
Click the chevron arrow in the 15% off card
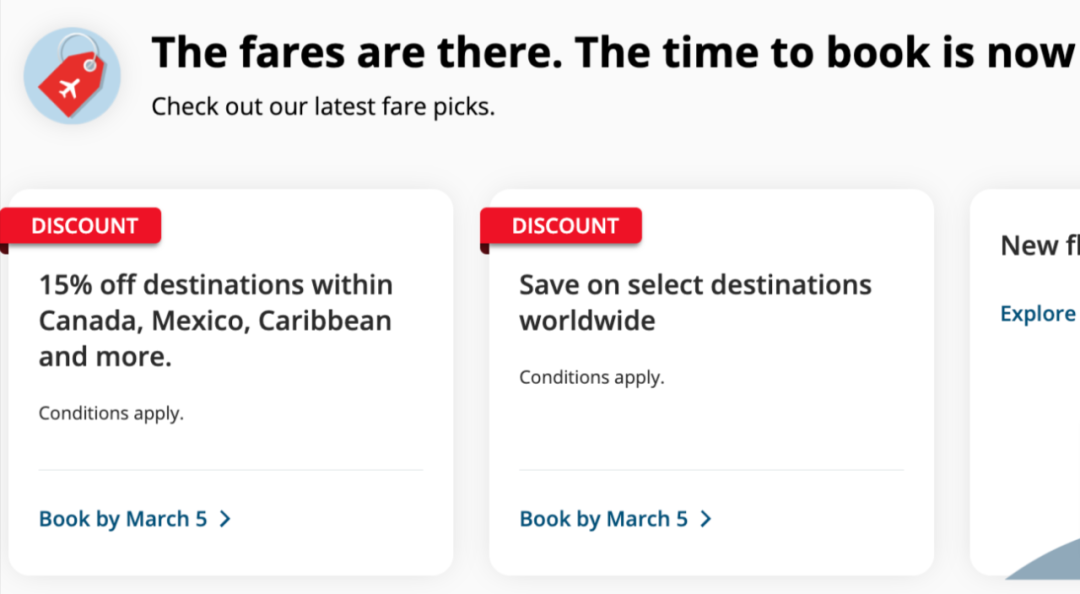(225, 519)
